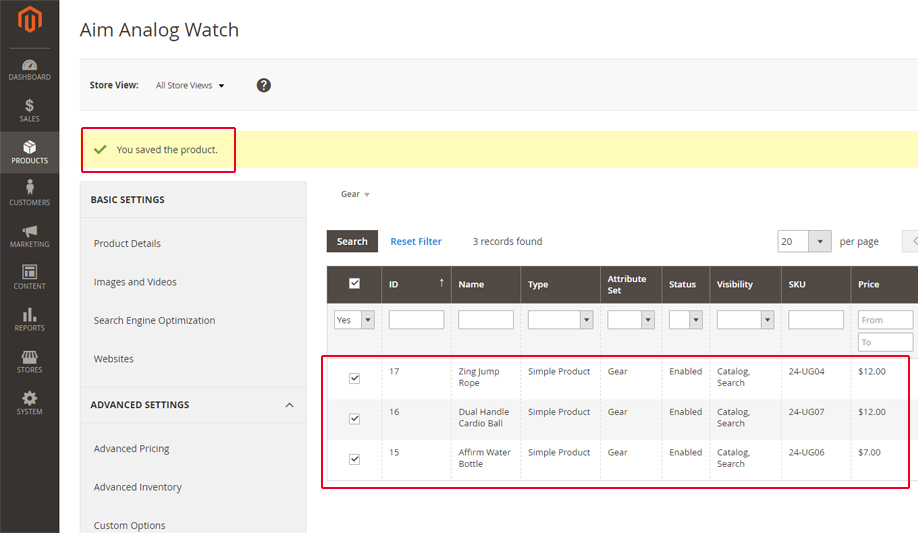Focus the Price From input field
Screen dimensions: 918x533
point(885,320)
